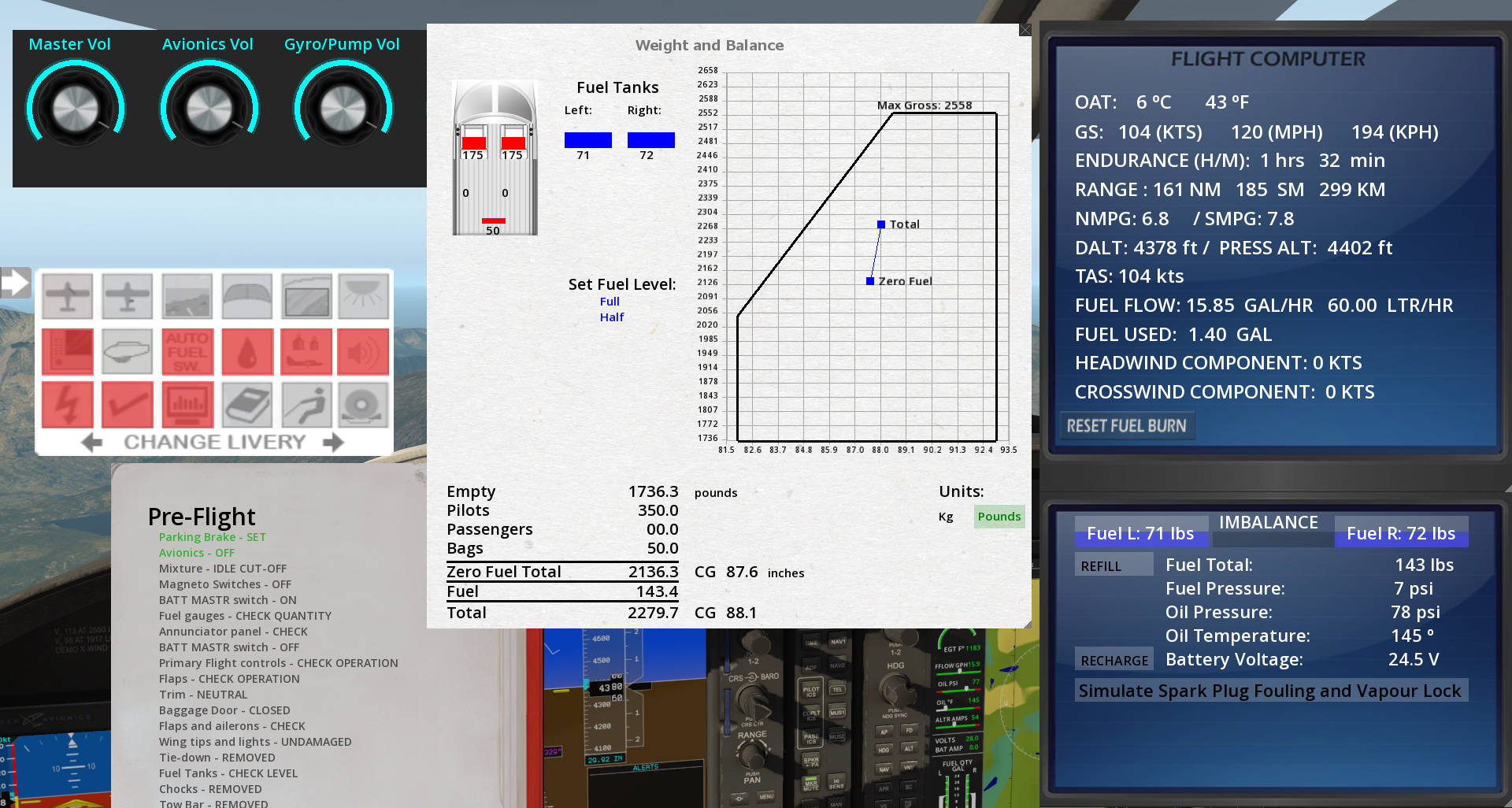Click the red checkmark checklist icon

click(x=128, y=405)
